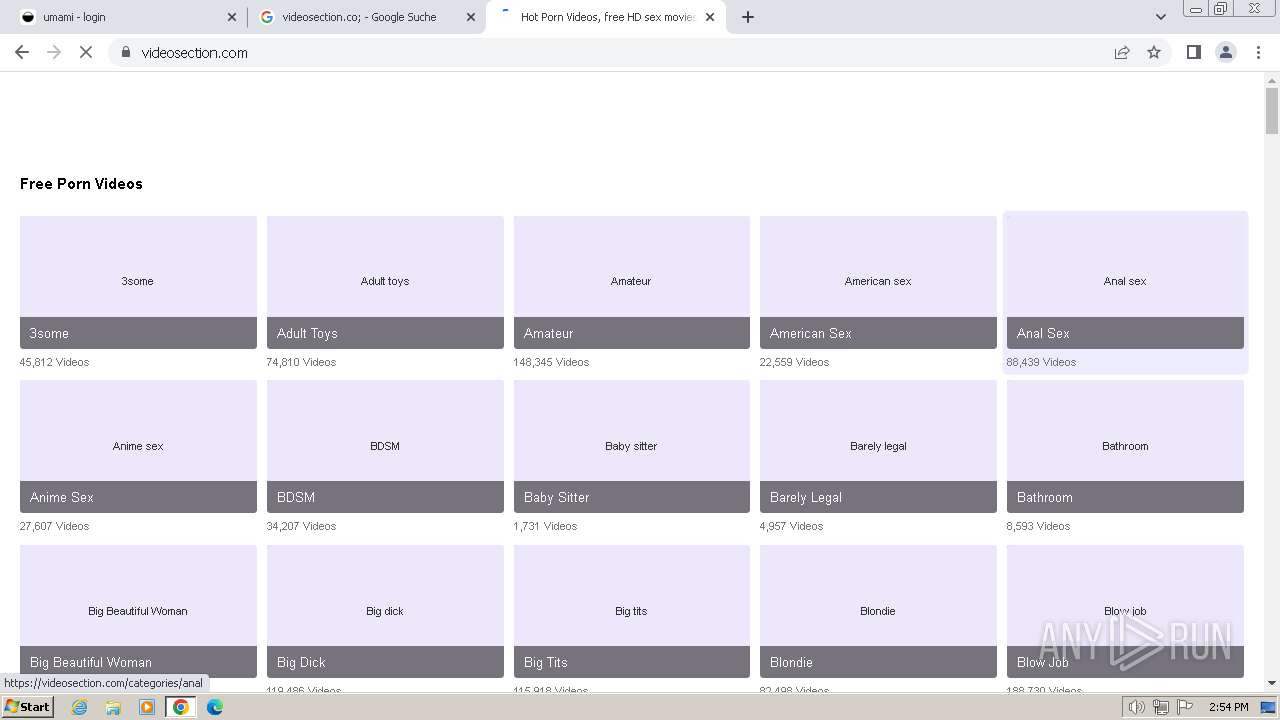Expand the tab search dropdown
1280x720 pixels.
[x=1160, y=17]
